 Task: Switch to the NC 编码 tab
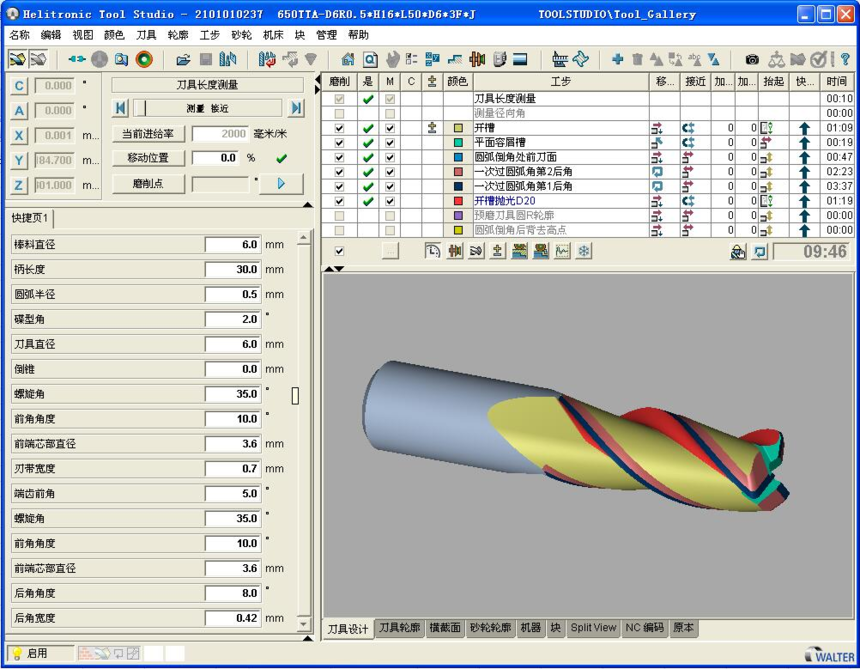click(x=645, y=628)
